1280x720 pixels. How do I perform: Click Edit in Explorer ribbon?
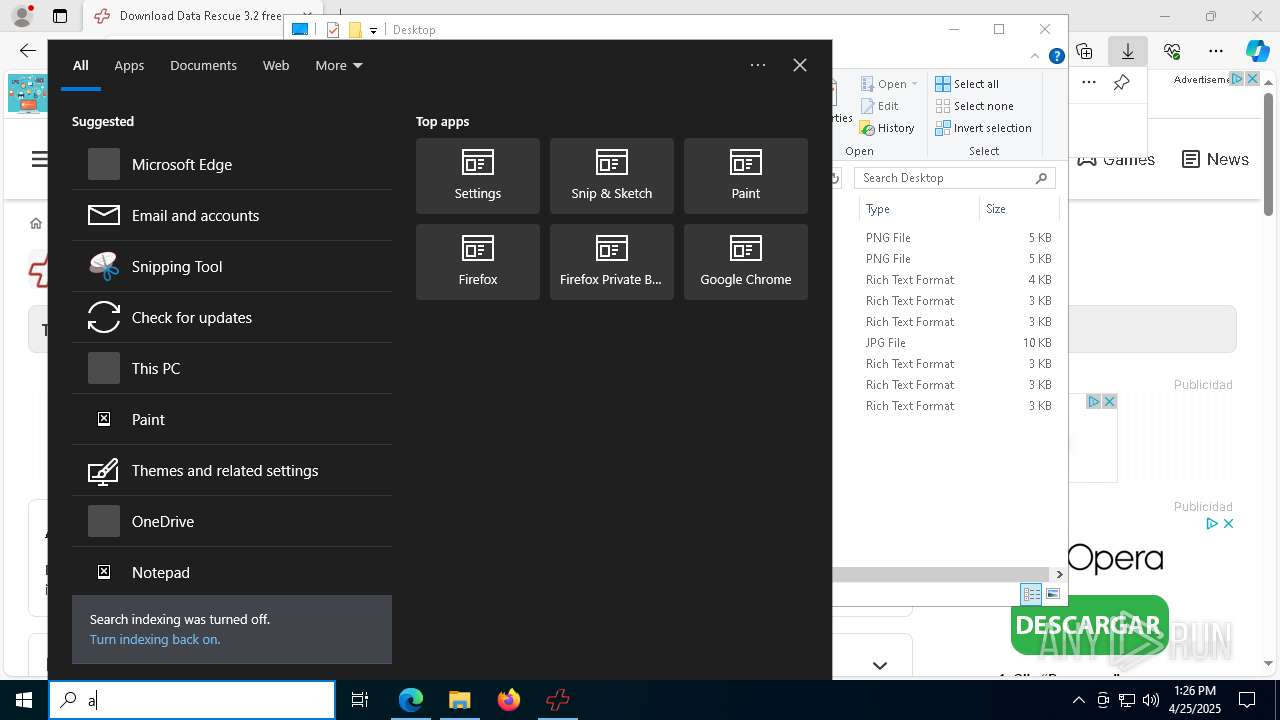[x=880, y=106]
